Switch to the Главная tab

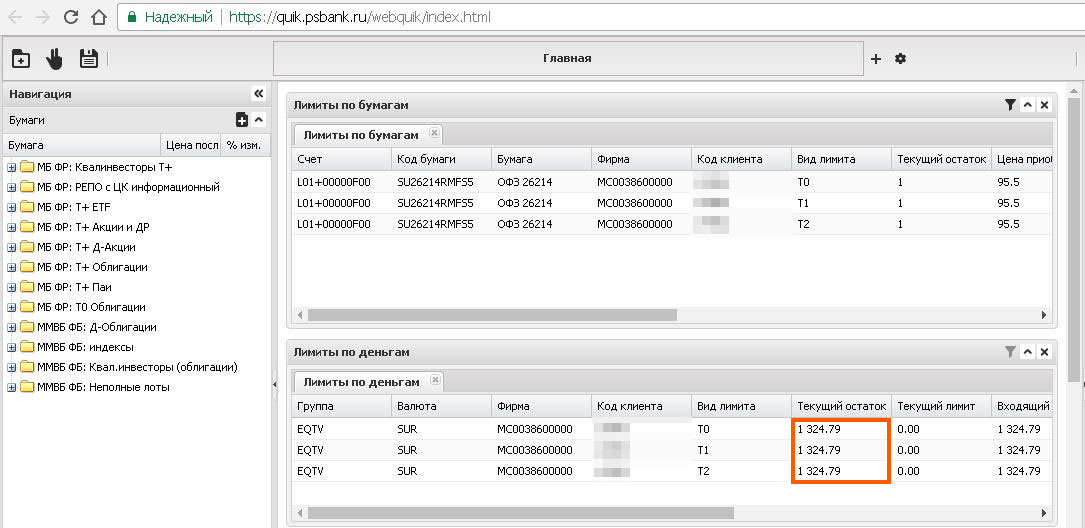click(567, 58)
